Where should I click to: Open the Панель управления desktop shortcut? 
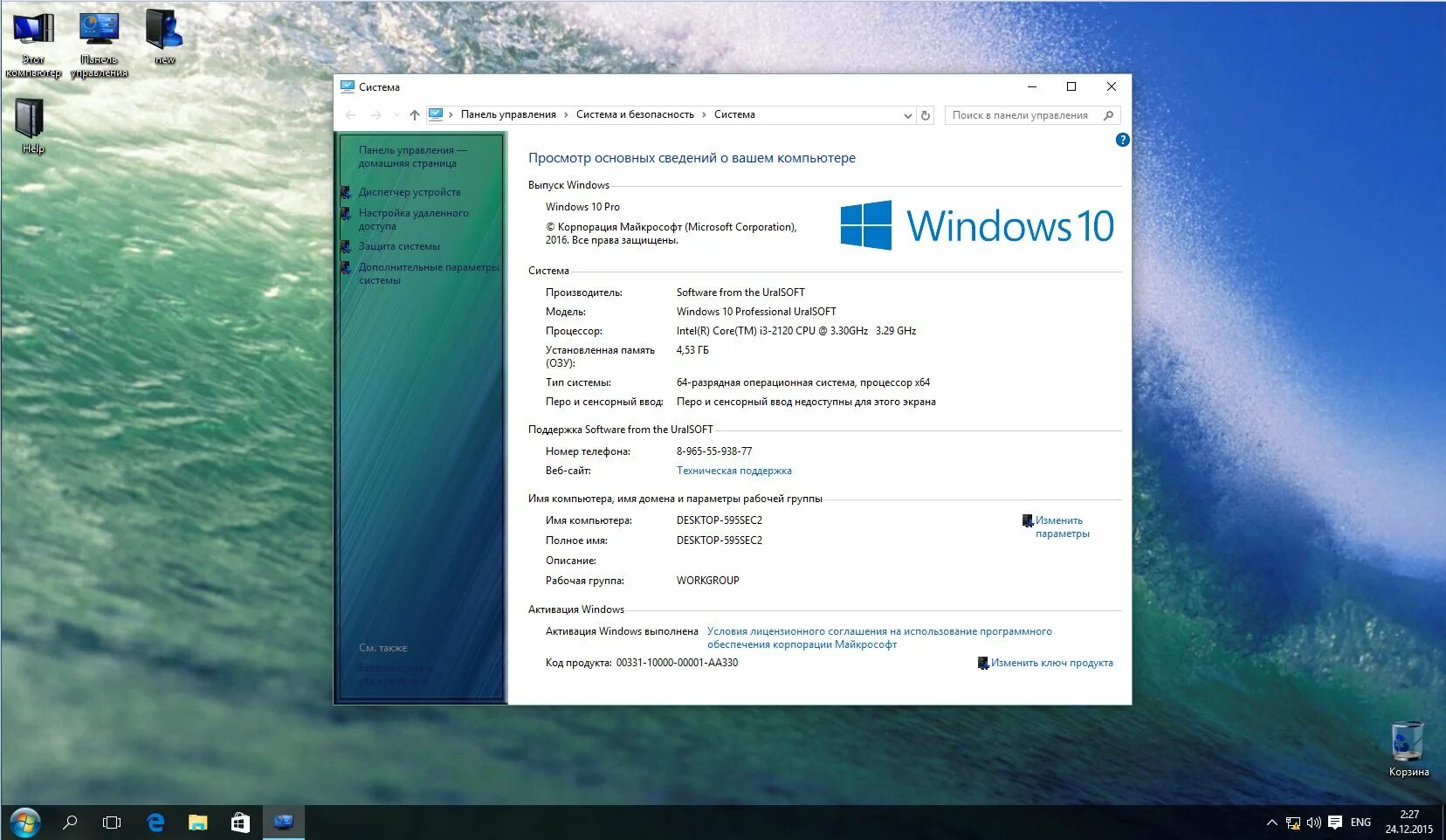click(x=99, y=45)
